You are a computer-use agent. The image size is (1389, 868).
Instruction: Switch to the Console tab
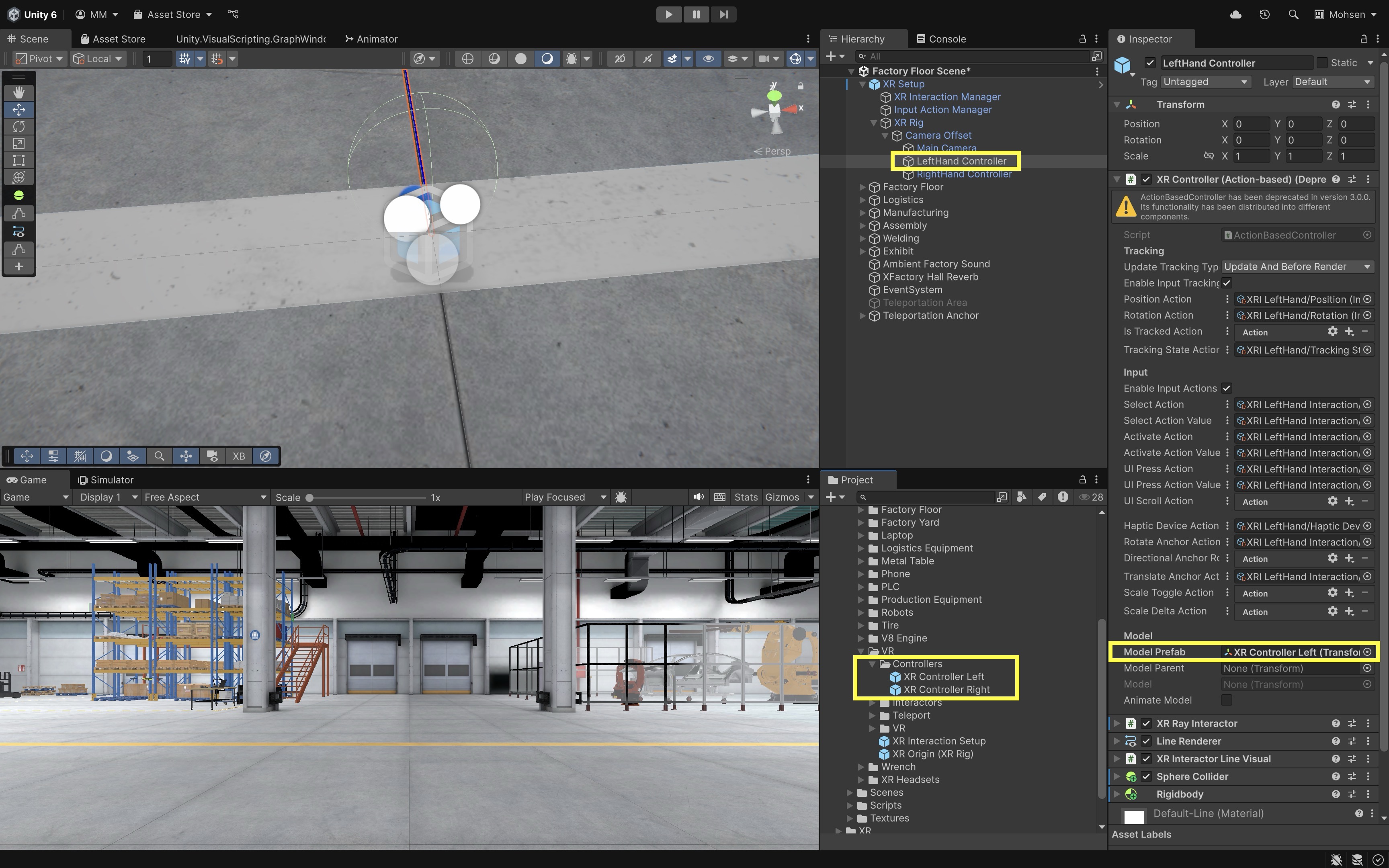click(x=941, y=39)
